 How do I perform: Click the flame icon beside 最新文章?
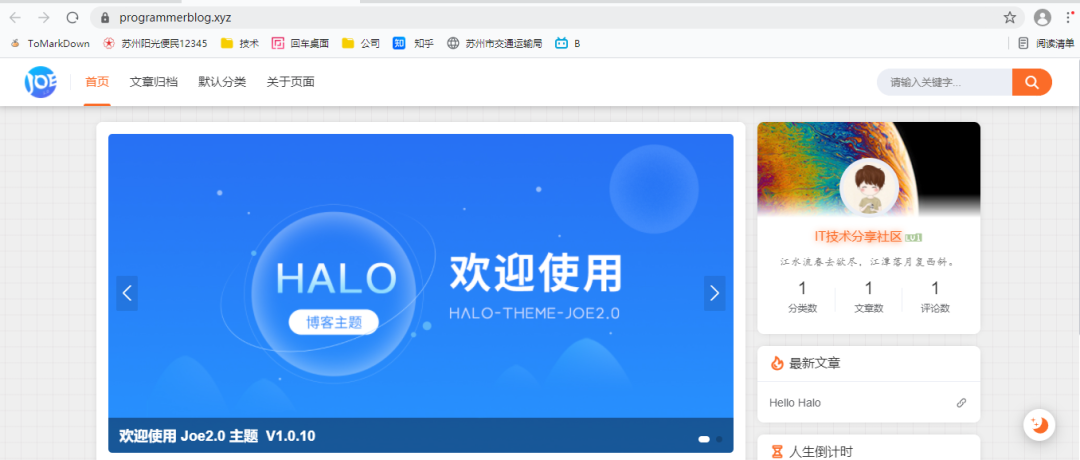(777, 364)
